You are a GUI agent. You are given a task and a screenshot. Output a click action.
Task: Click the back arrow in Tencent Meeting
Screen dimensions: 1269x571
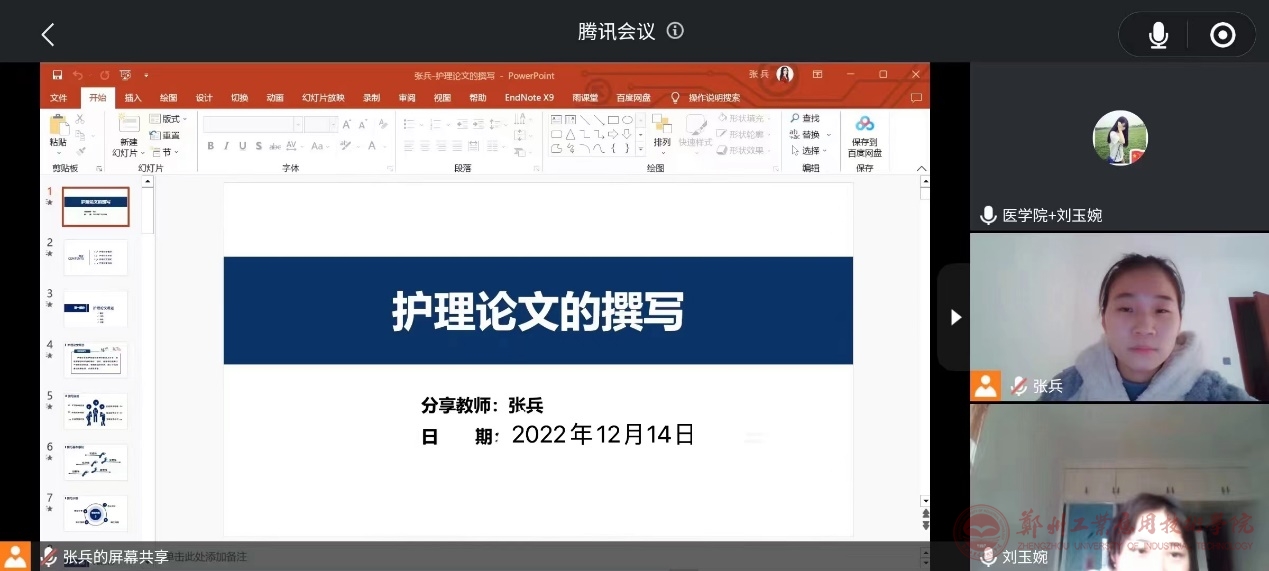(47, 34)
